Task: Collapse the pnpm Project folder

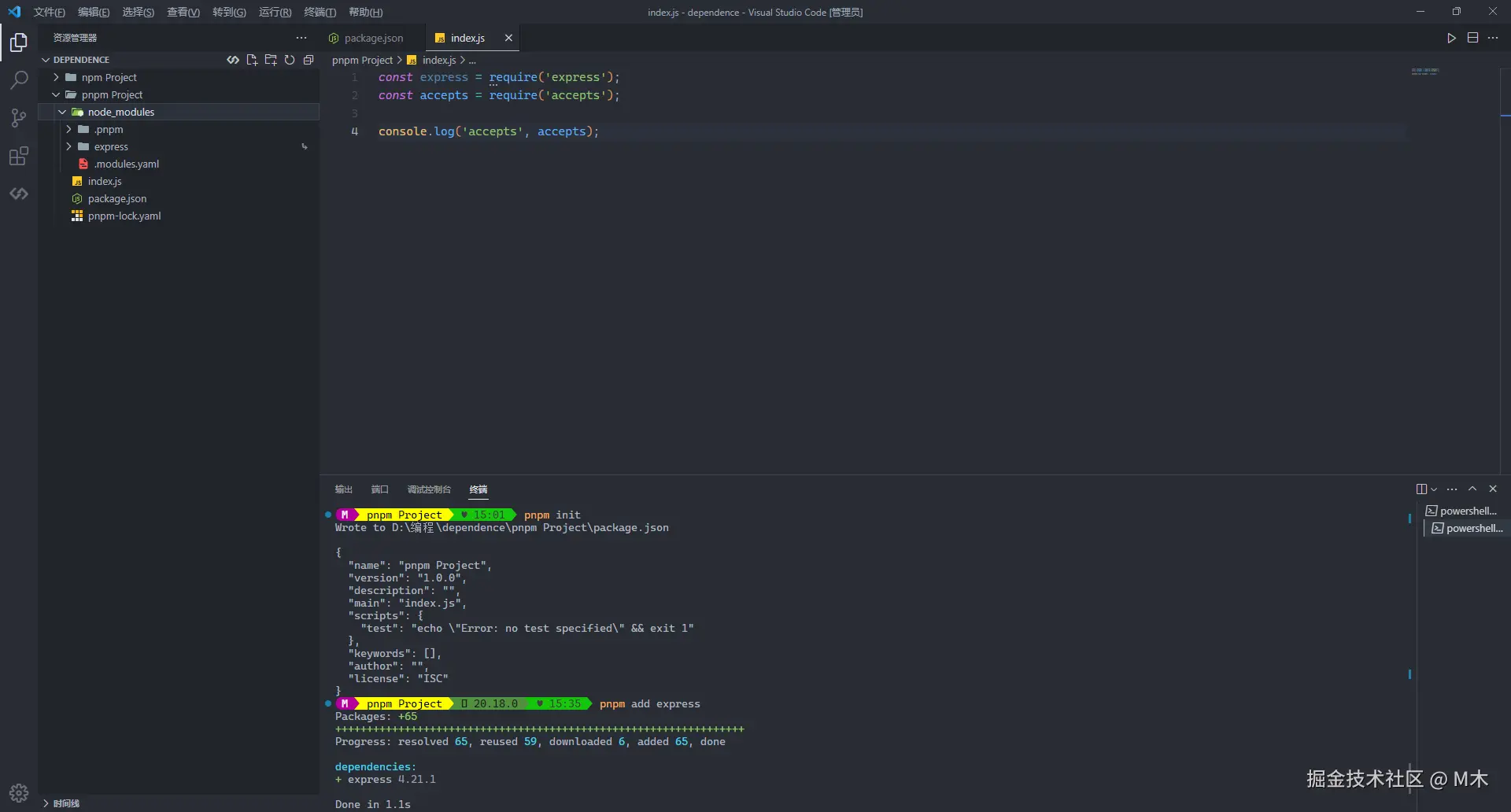Action: pyautogui.click(x=57, y=94)
